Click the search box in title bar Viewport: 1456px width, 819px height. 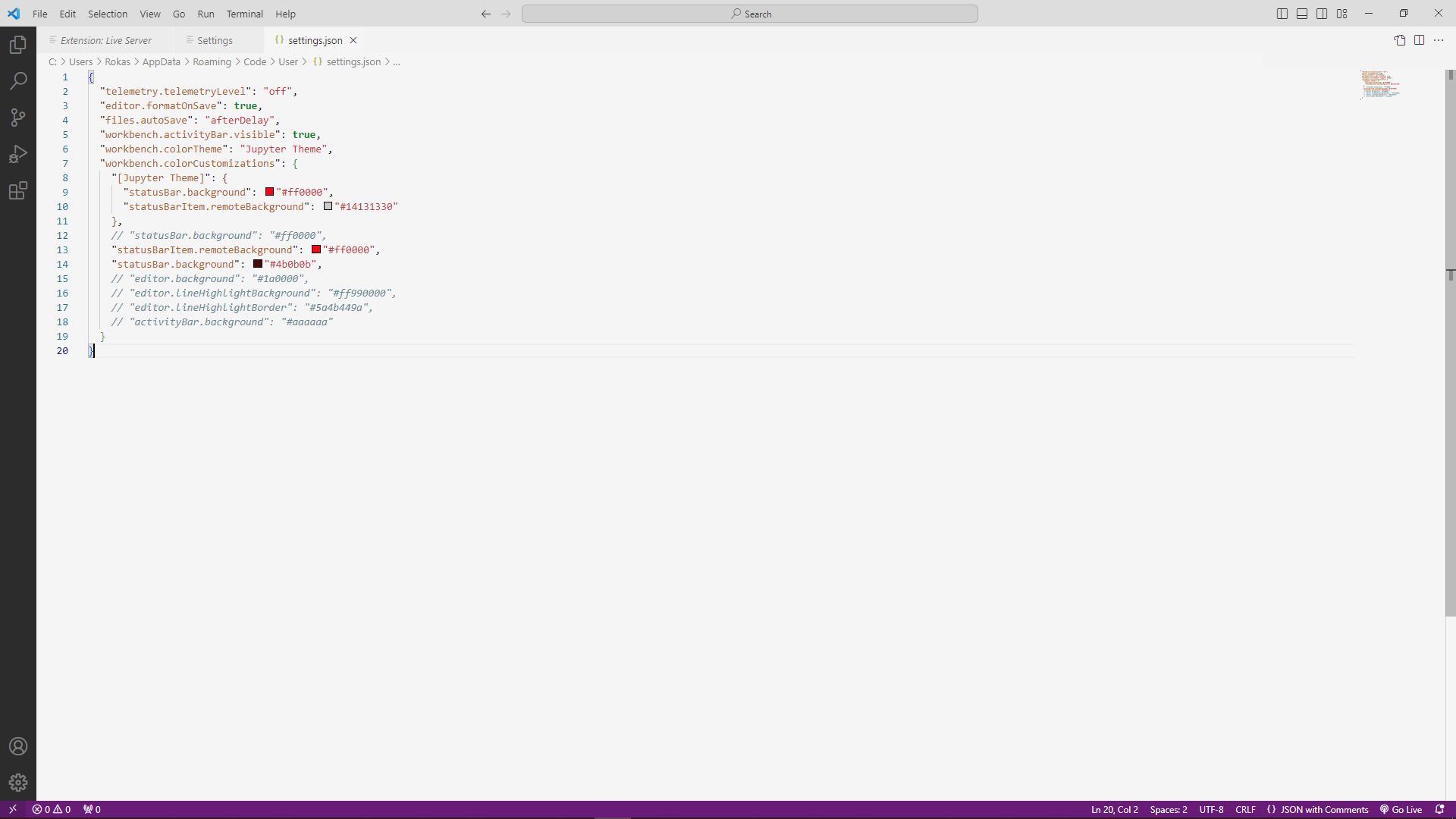[x=750, y=13]
